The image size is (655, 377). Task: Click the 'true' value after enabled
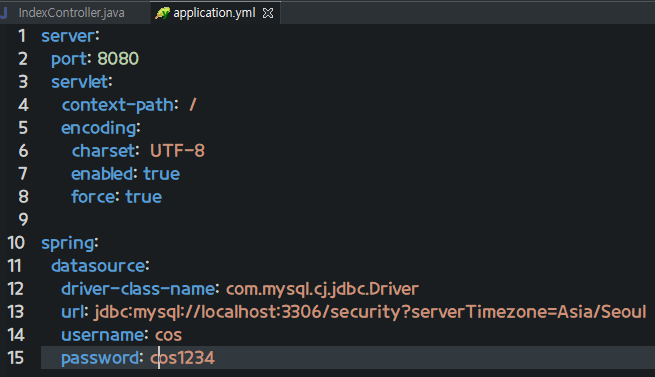click(x=162, y=173)
